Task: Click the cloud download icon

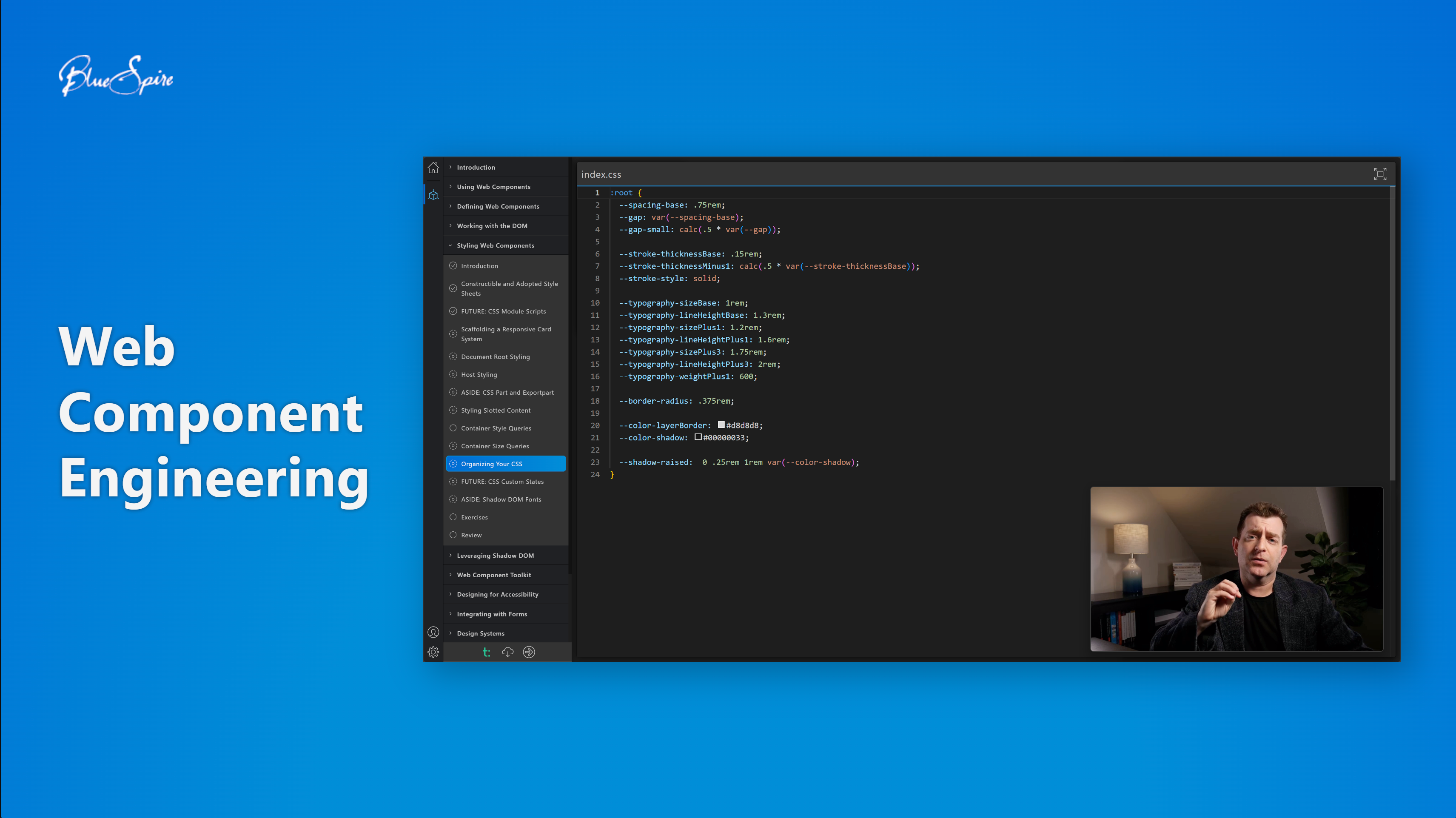Action: 507,652
